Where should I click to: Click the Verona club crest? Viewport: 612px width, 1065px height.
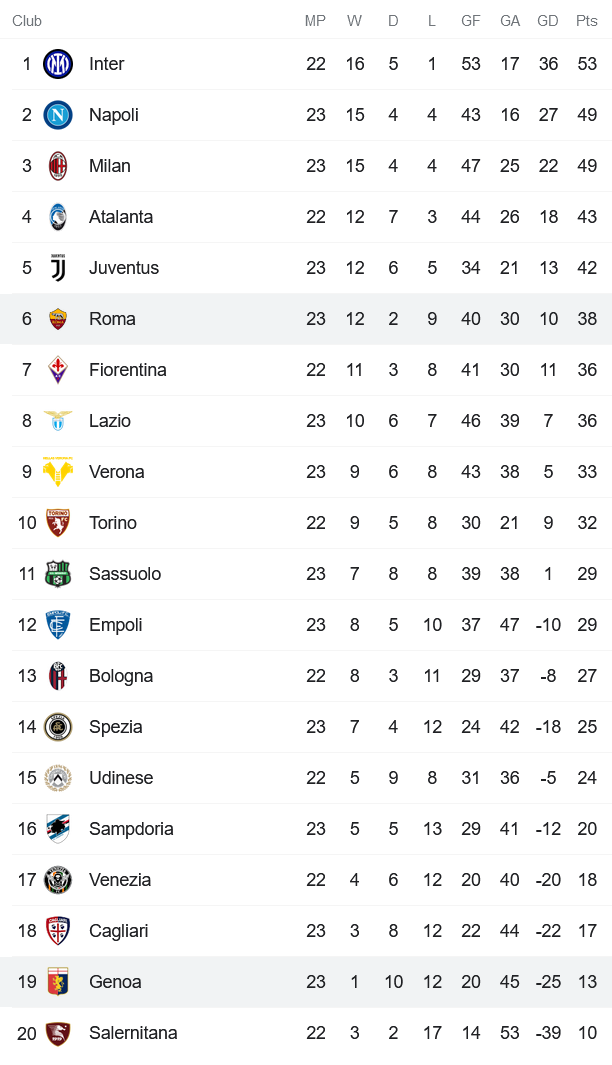58,472
